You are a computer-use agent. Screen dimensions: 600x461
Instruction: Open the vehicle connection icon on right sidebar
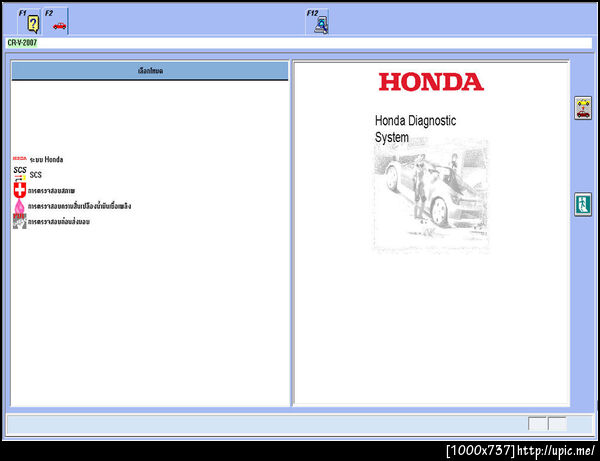click(x=583, y=108)
